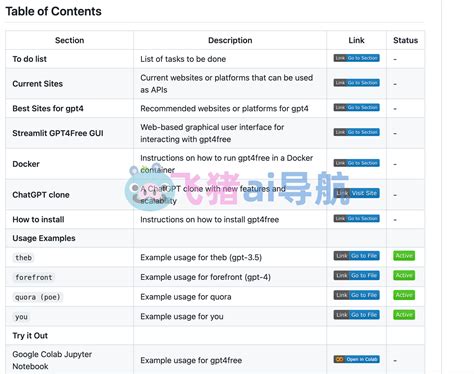Screen dimensions: 474x374
Task: Click the Google Colab Jupyter Notebook cell
Action: pos(69,360)
